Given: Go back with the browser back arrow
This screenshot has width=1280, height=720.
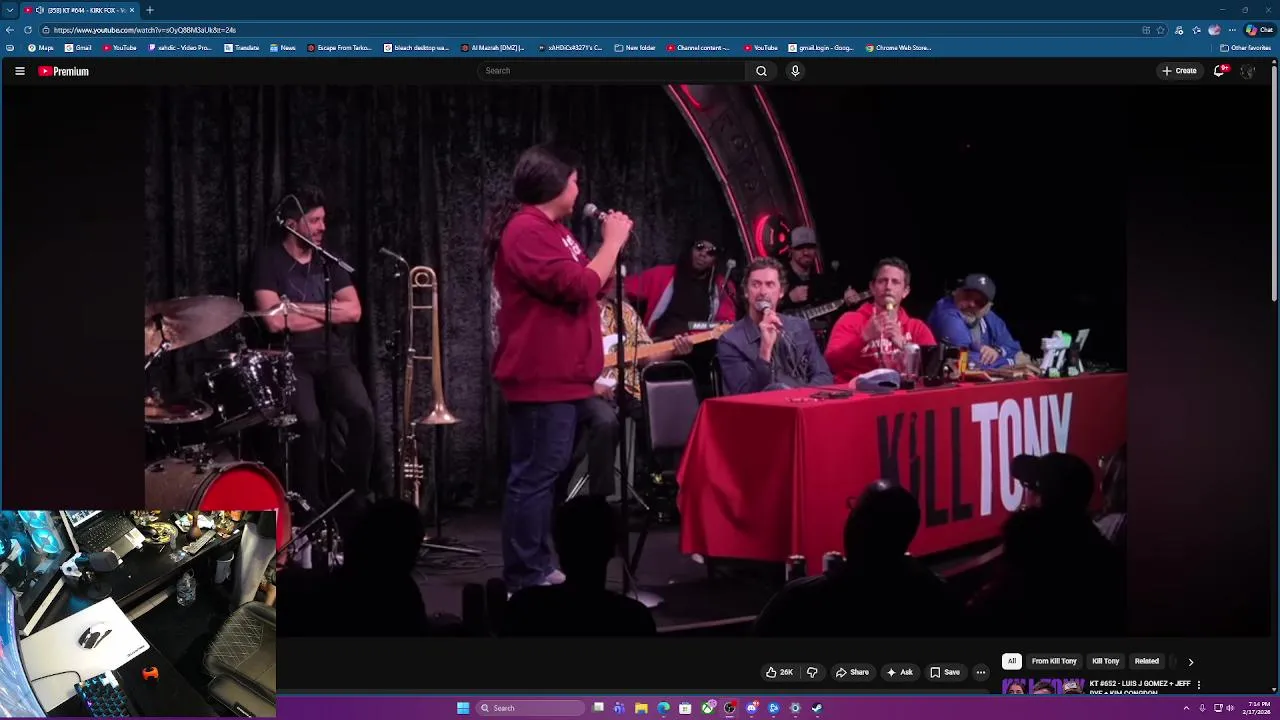Looking at the screenshot, I should click(10, 30).
